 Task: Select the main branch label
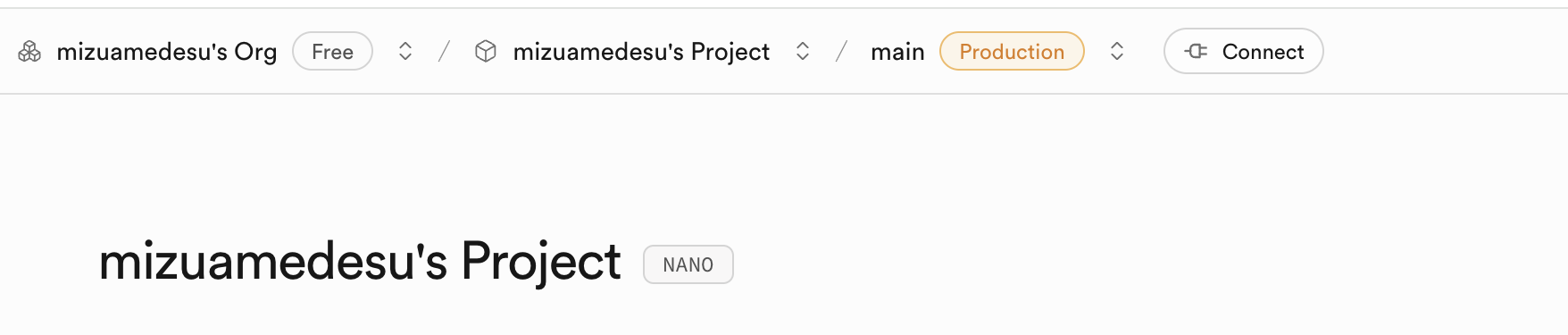897,52
